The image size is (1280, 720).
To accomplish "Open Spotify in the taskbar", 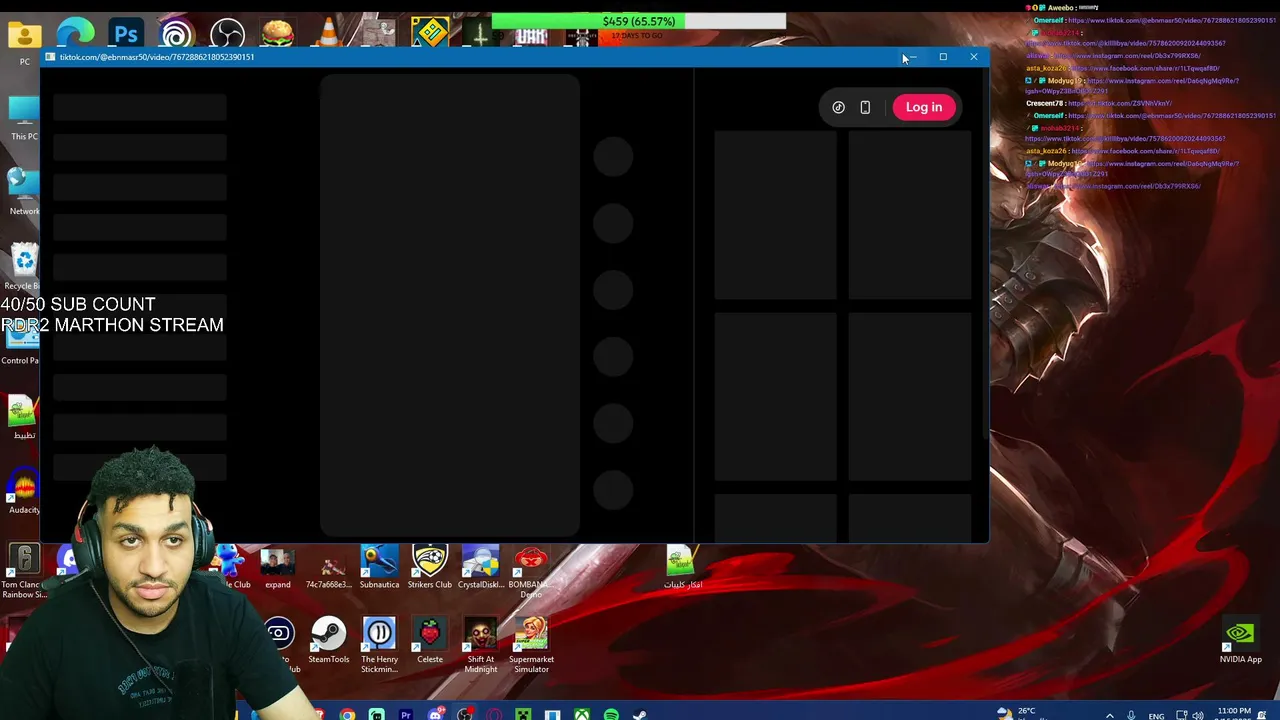I will coord(611,714).
